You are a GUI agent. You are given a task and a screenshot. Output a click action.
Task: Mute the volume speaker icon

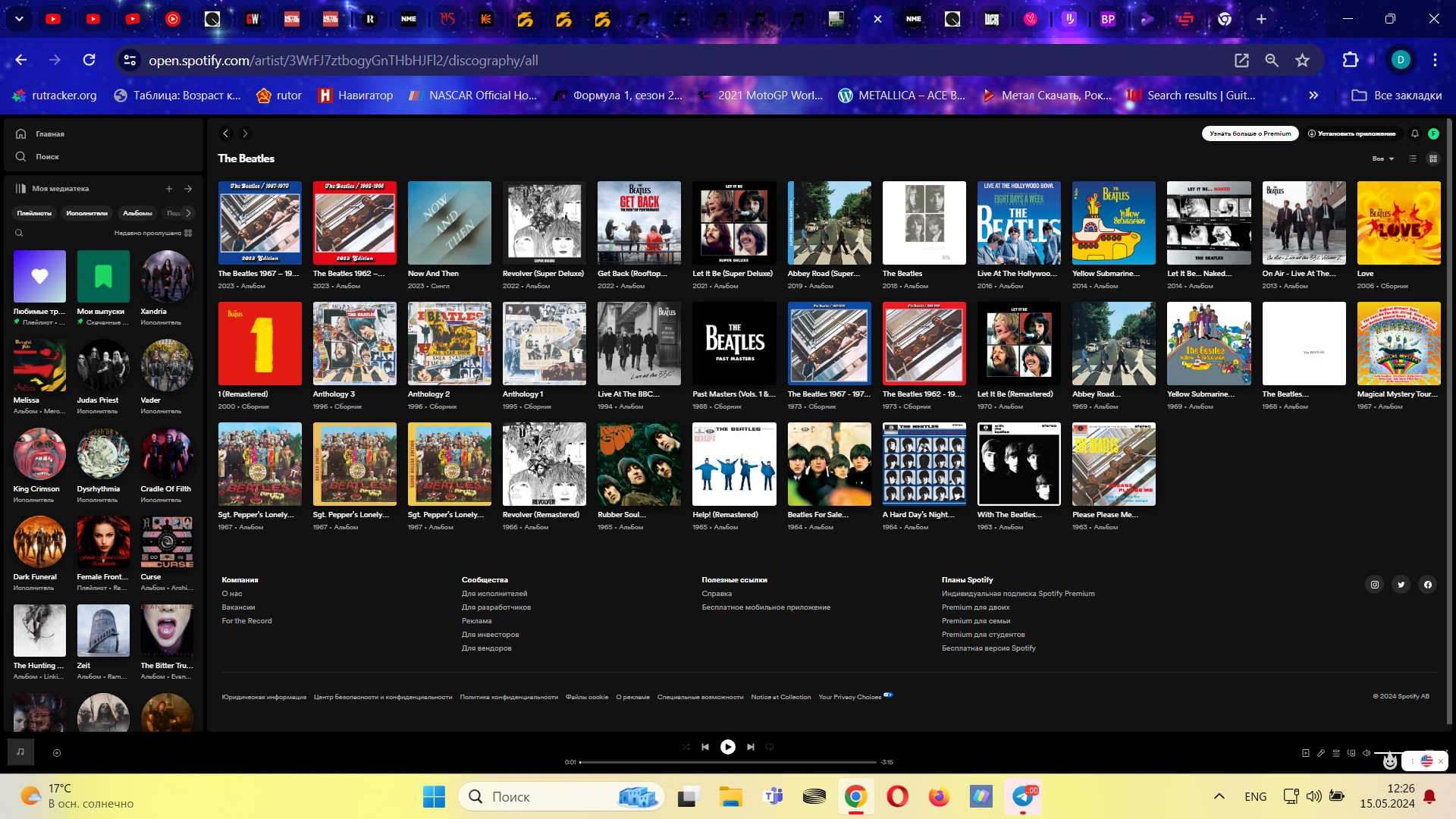pyautogui.click(x=1367, y=753)
